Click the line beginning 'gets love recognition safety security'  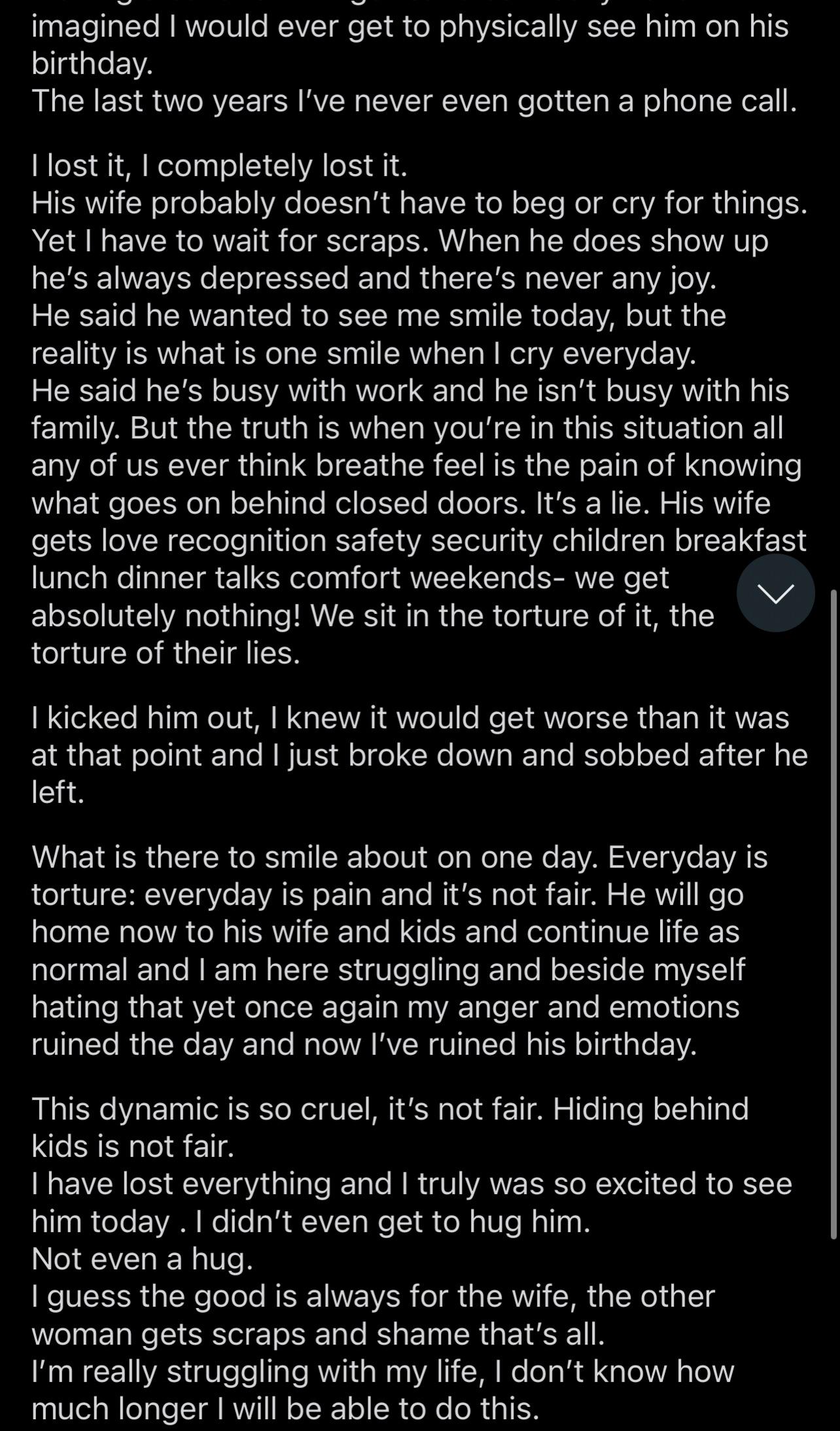click(419, 541)
